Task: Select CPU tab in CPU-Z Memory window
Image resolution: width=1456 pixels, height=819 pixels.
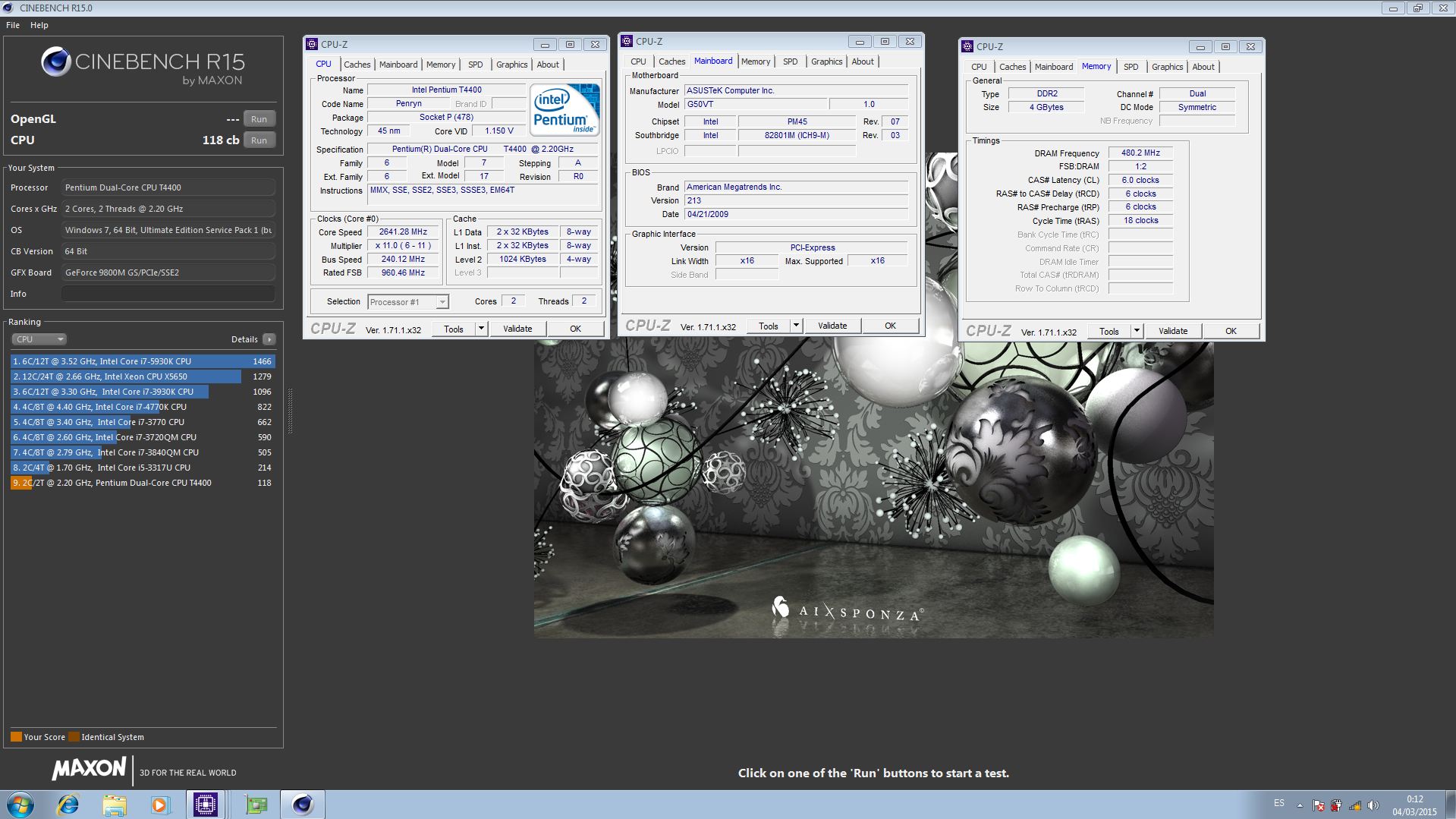Action: [980, 67]
